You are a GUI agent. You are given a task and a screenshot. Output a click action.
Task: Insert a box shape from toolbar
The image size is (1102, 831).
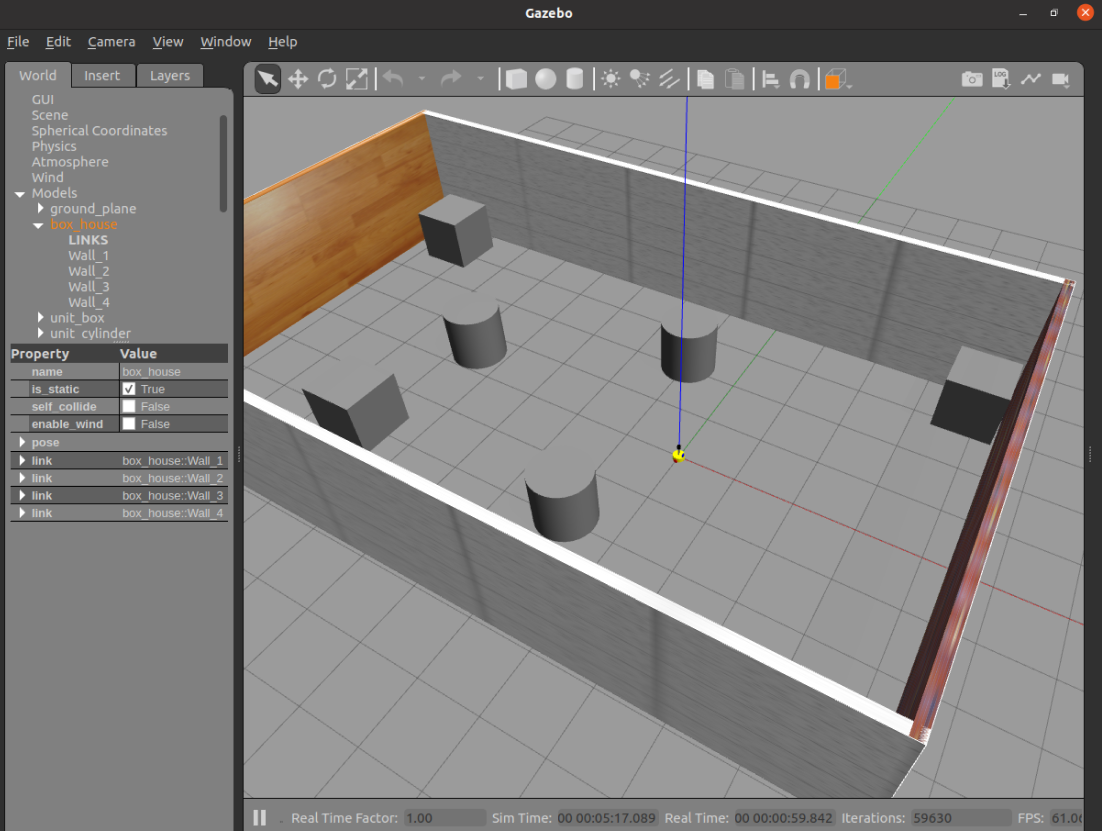click(516, 79)
